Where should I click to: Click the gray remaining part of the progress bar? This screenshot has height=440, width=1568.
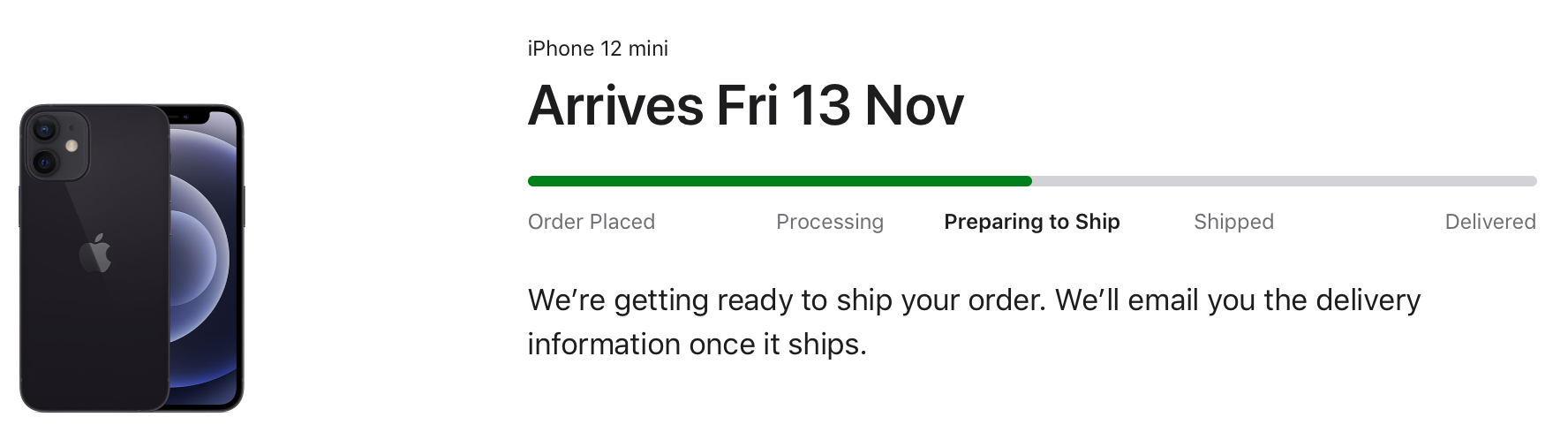coord(1280,181)
